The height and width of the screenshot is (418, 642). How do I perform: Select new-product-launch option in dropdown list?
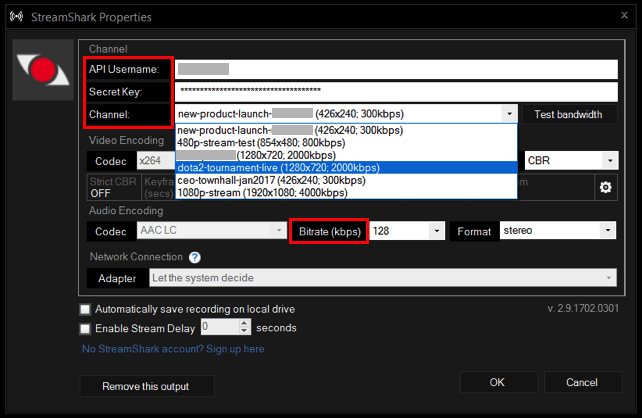(x=346, y=130)
